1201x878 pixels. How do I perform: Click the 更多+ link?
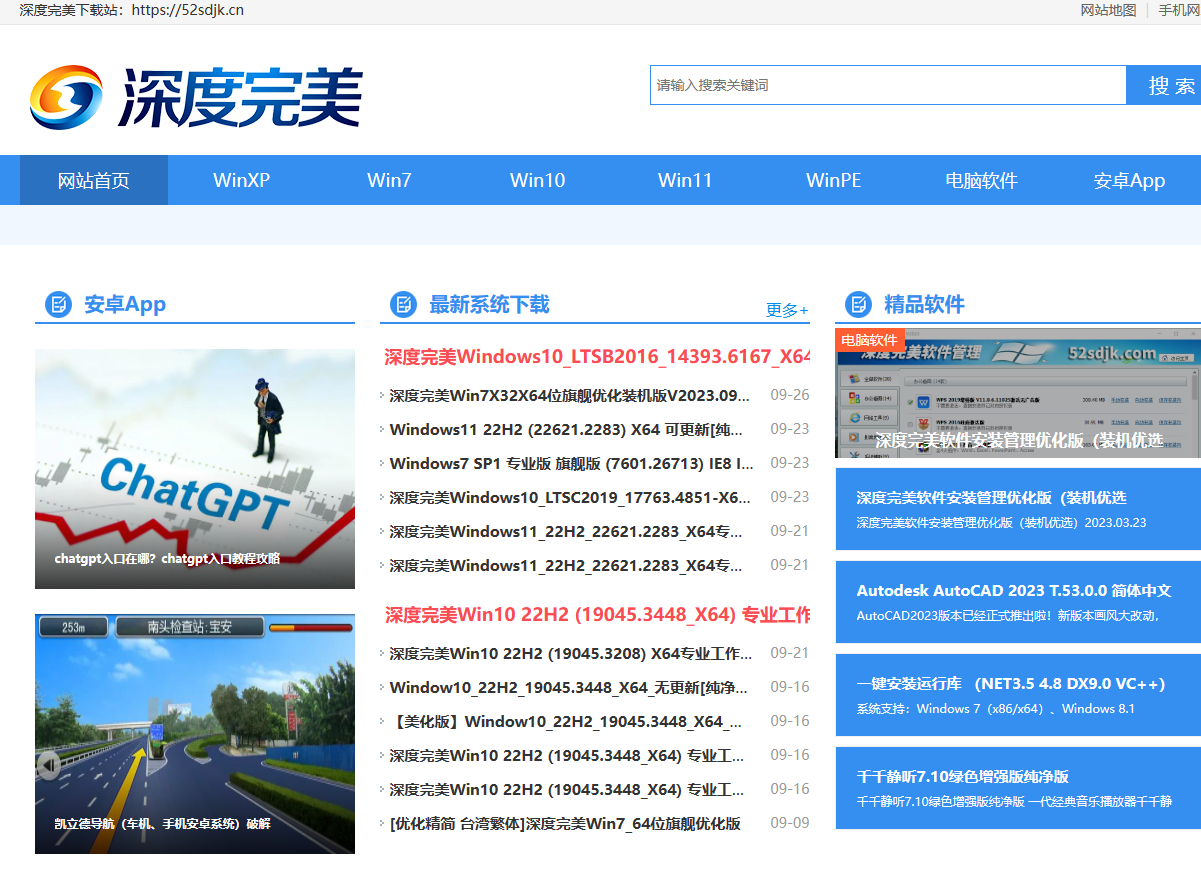click(787, 310)
